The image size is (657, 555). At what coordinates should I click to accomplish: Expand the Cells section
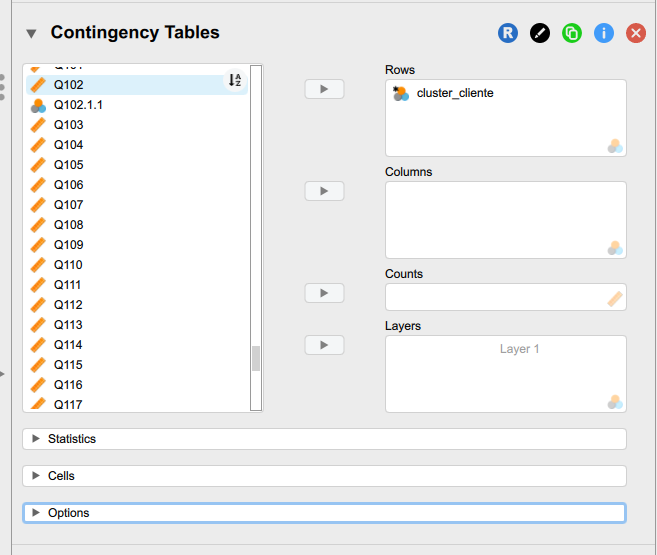[61, 476]
